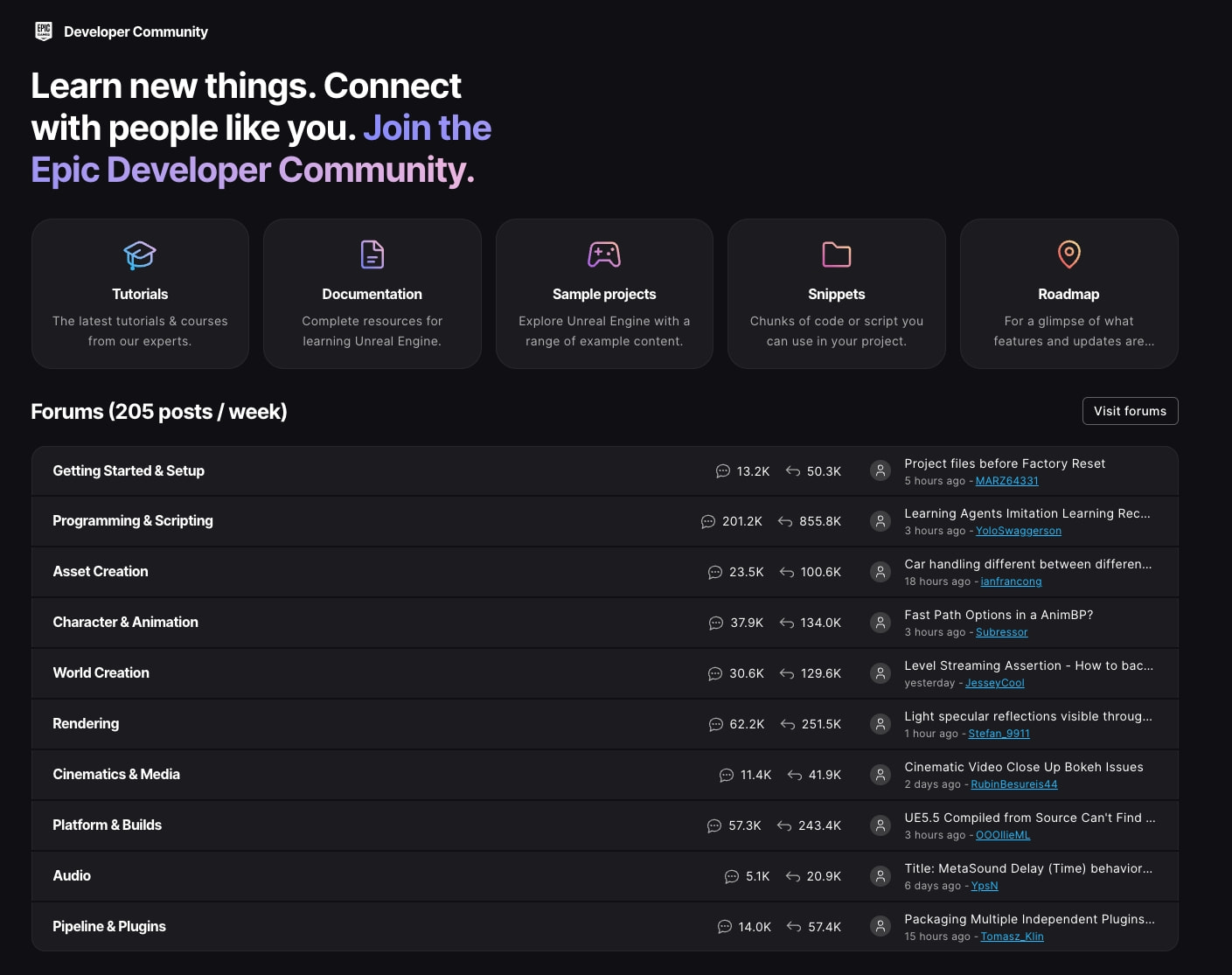Click user avatar beside MetaSound Delay post
Screen dimensions: 1232x975
880,876
